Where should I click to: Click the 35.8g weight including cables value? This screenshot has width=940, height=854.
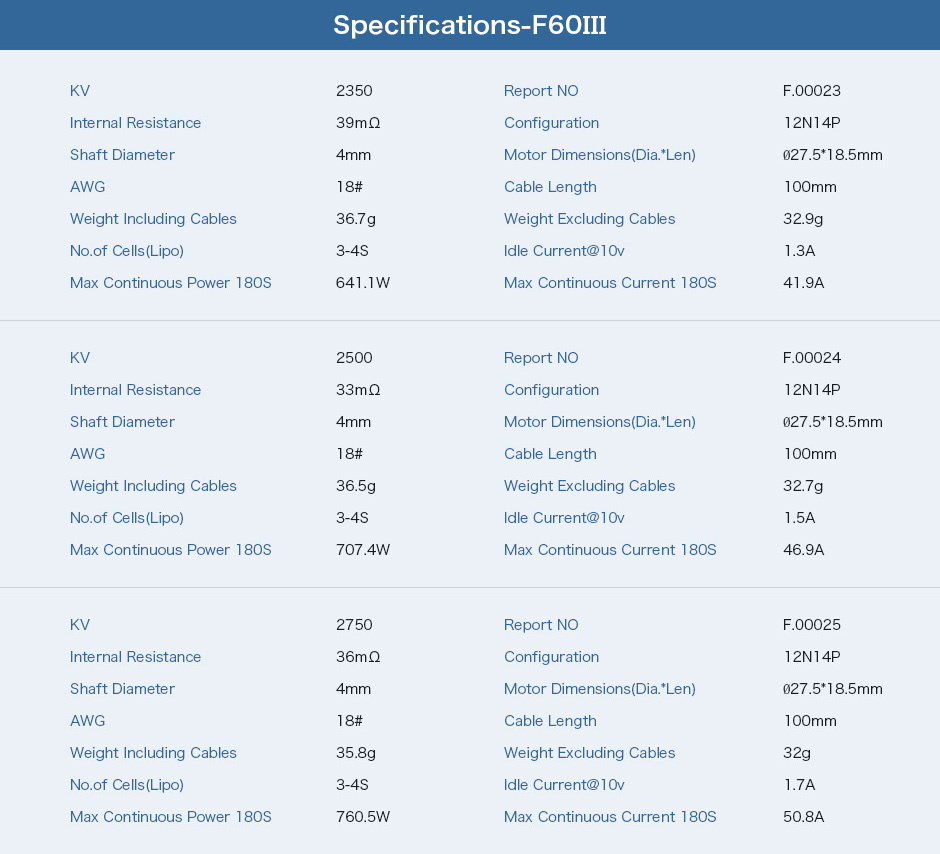pos(355,753)
